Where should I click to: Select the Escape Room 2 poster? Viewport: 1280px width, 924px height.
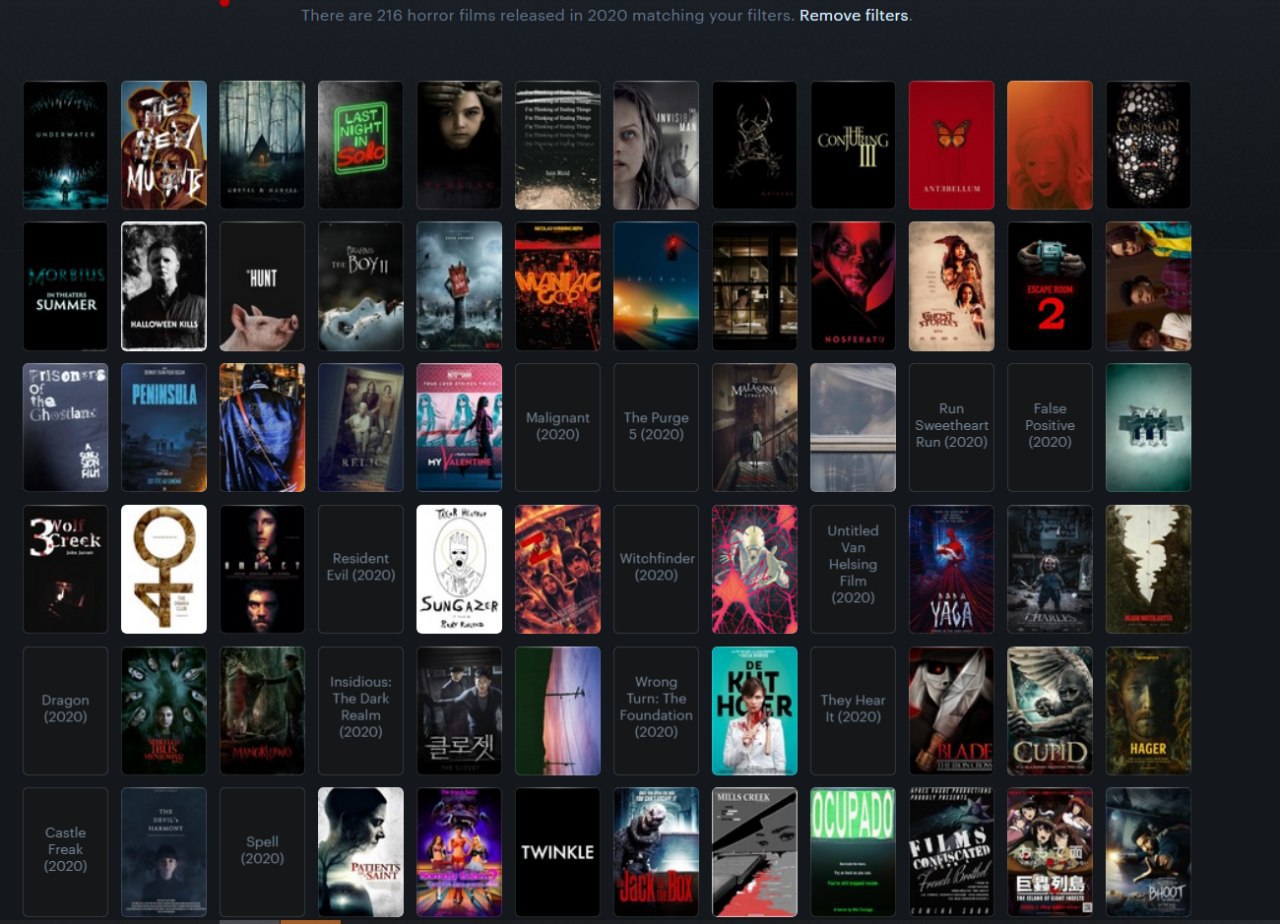1050,286
